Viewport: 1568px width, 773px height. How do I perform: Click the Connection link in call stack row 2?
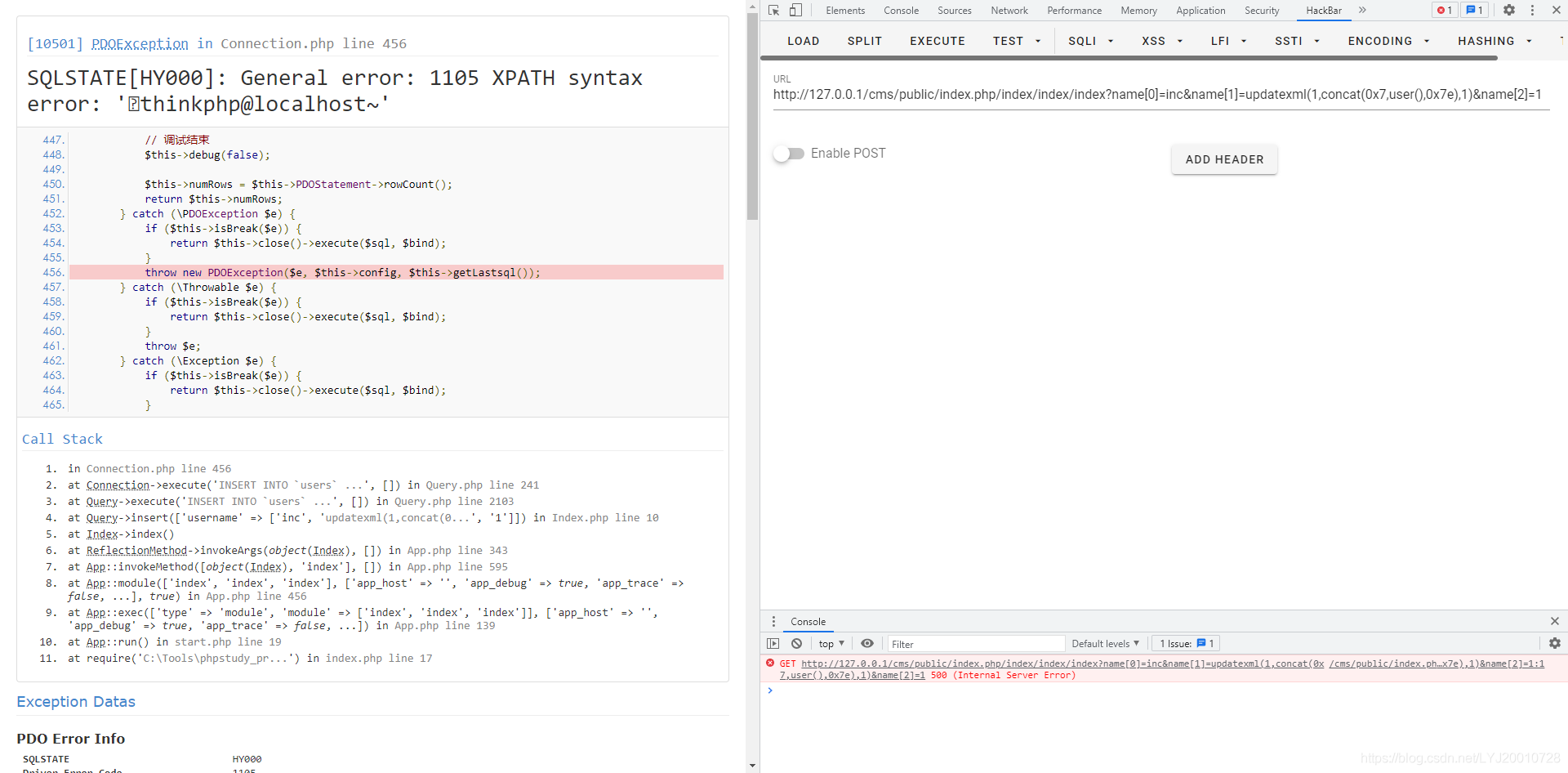point(118,485)
